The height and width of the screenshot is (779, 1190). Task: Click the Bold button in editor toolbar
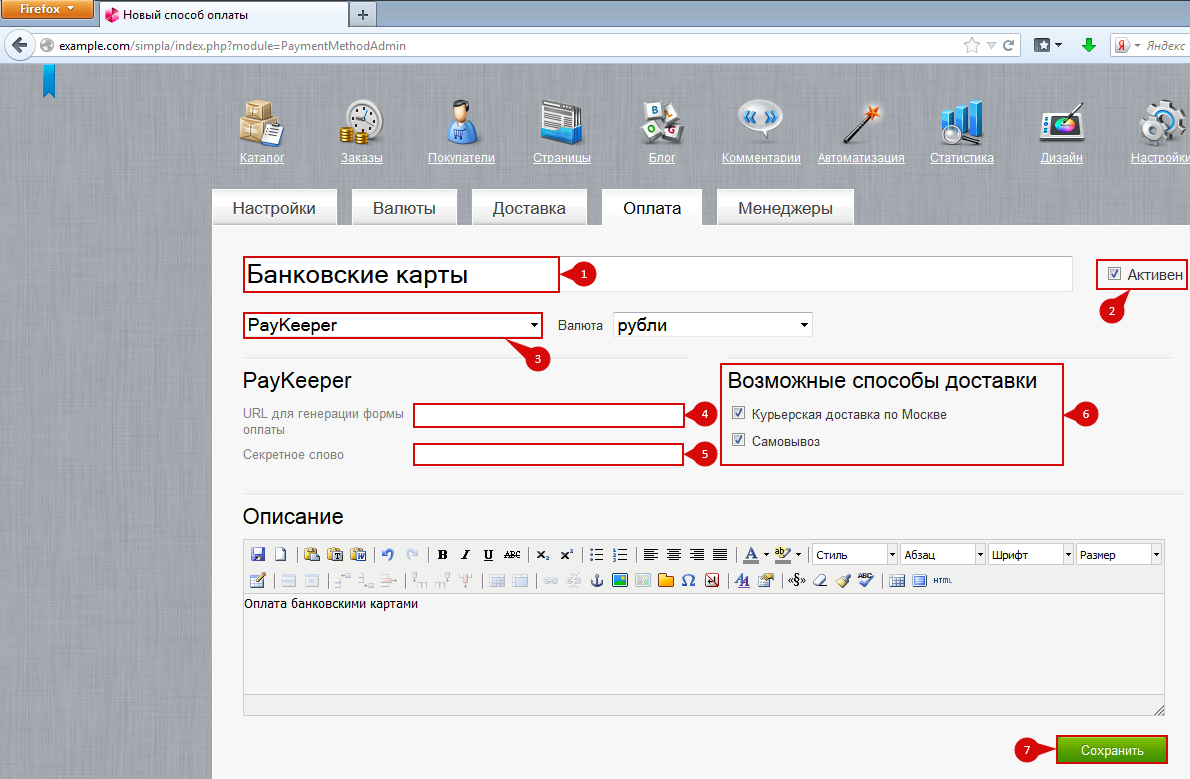[x=442, y=555]
